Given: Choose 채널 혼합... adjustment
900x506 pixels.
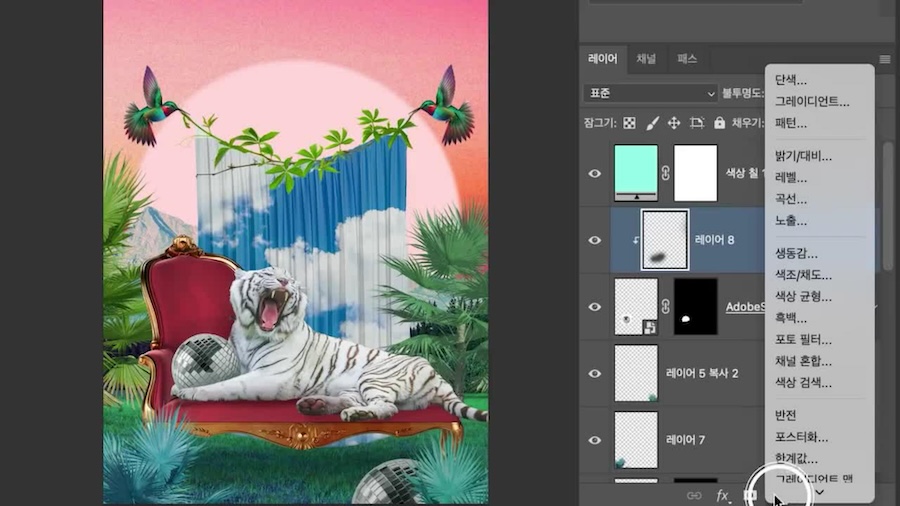Looking at the screenshot, I should [x=803, y=361].
